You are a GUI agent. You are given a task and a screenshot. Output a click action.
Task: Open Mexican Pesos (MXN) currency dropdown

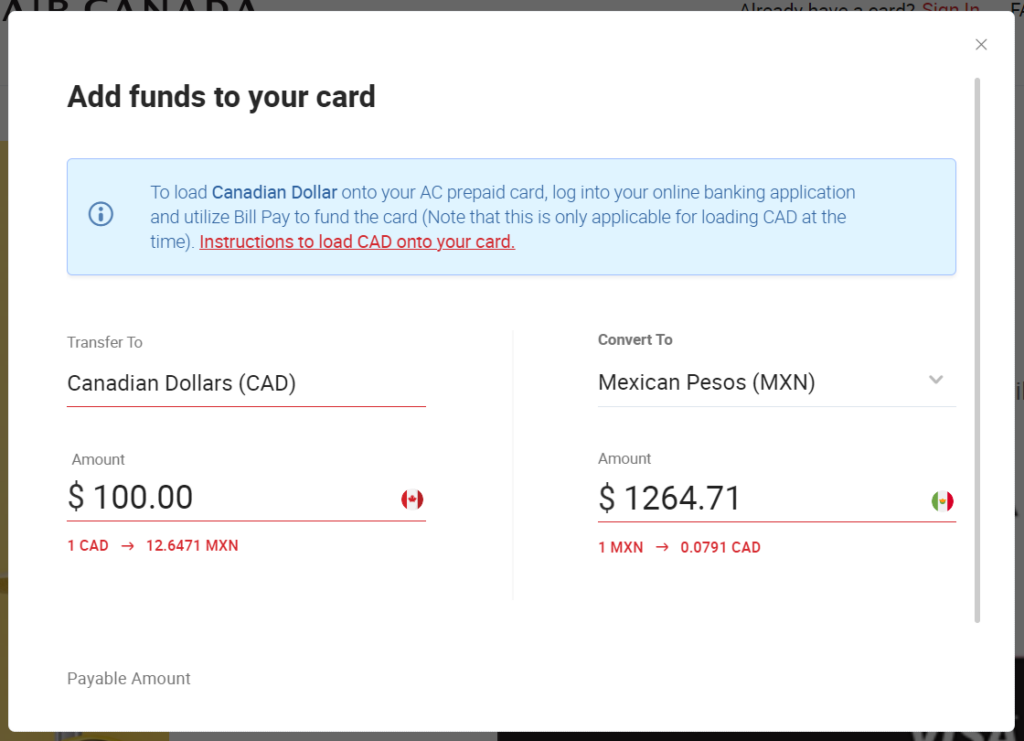coord(776,383)
